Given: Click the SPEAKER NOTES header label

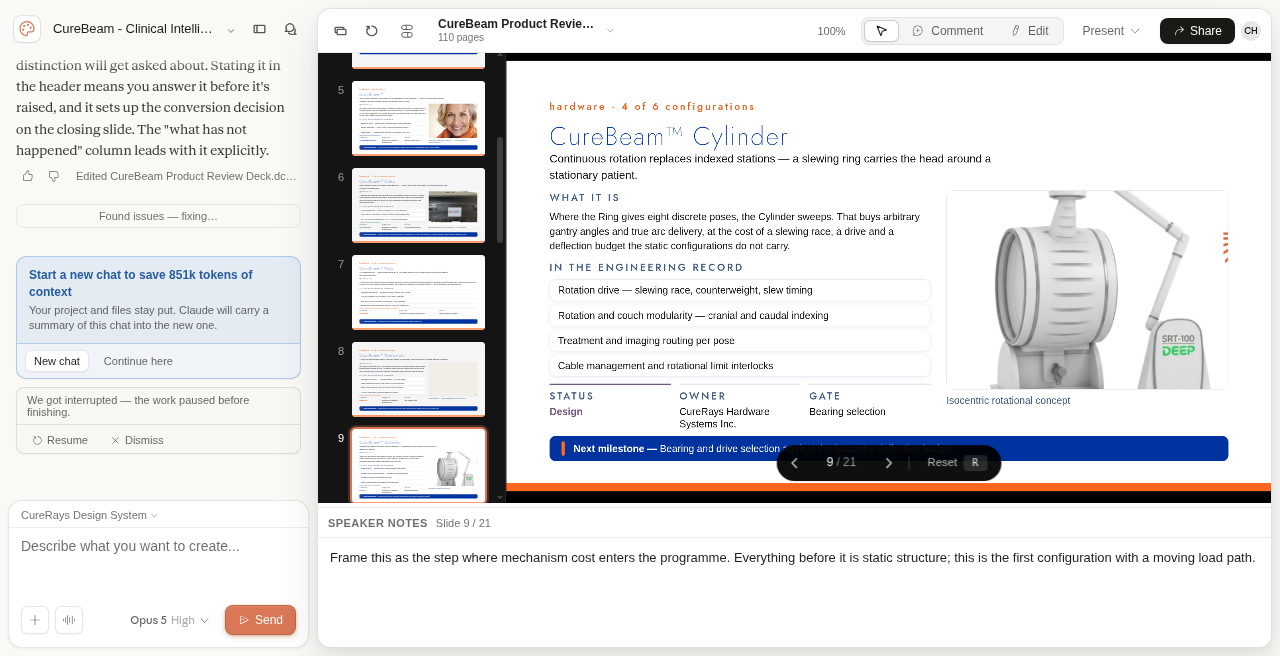Looking at the screenshot, I should (x=378, y=523).
